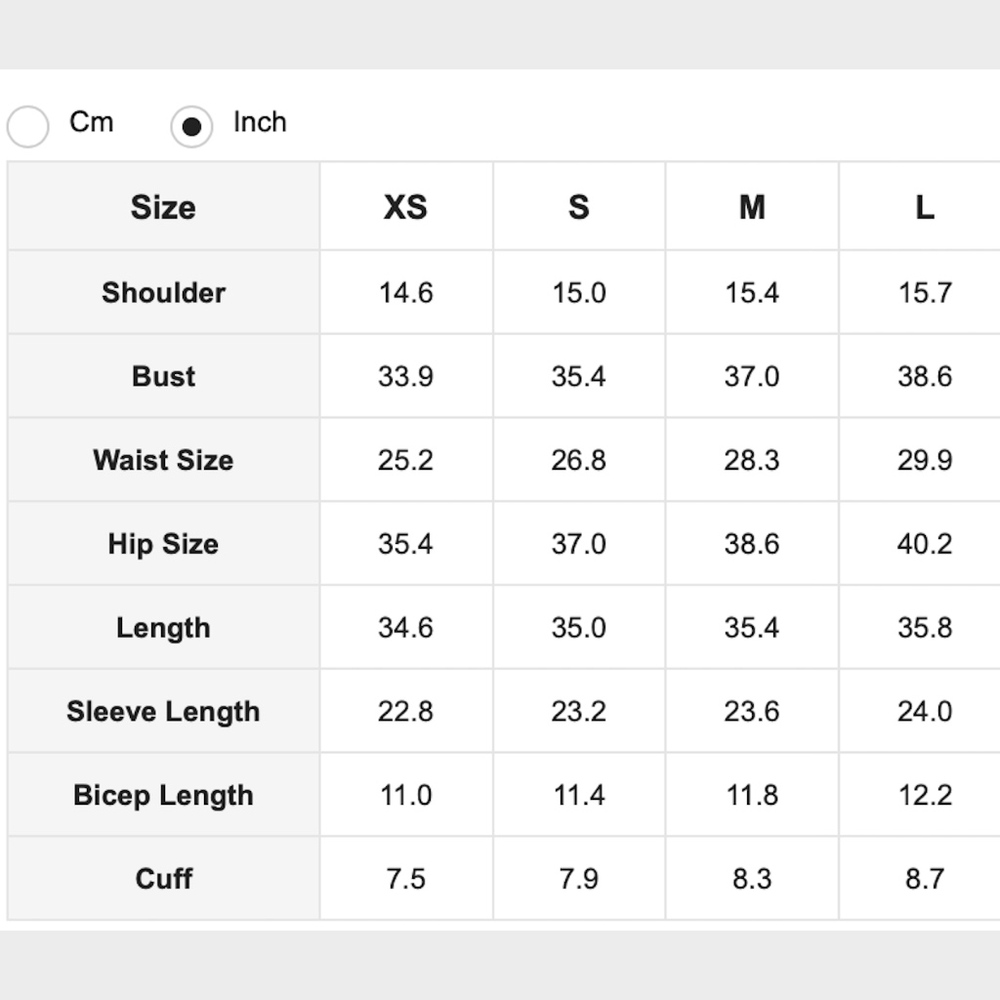Select the Cm radio button
The image size is (1000, 1000).
(28, 127)
